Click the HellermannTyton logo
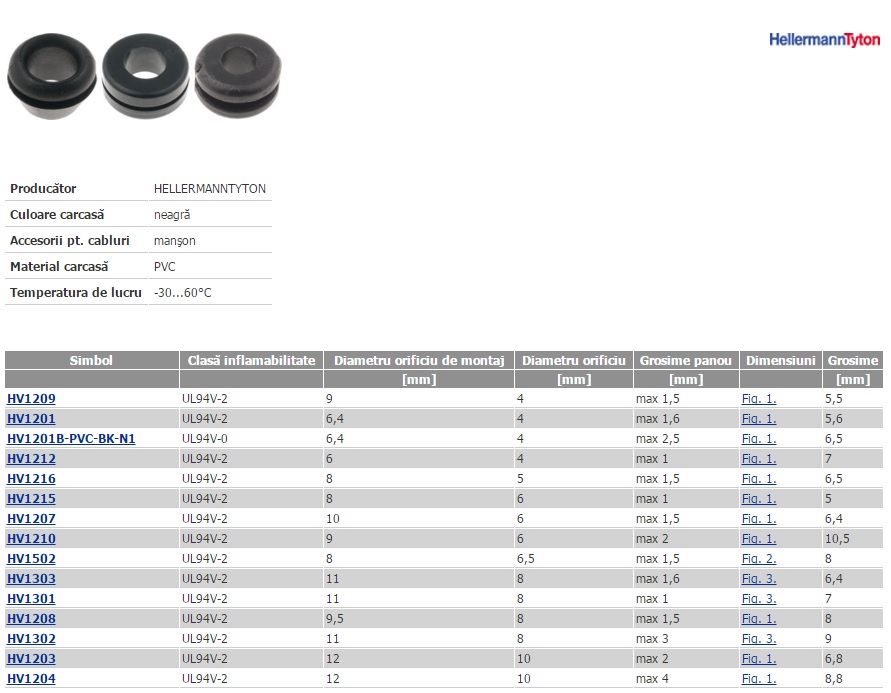 (x=825, y=40)
